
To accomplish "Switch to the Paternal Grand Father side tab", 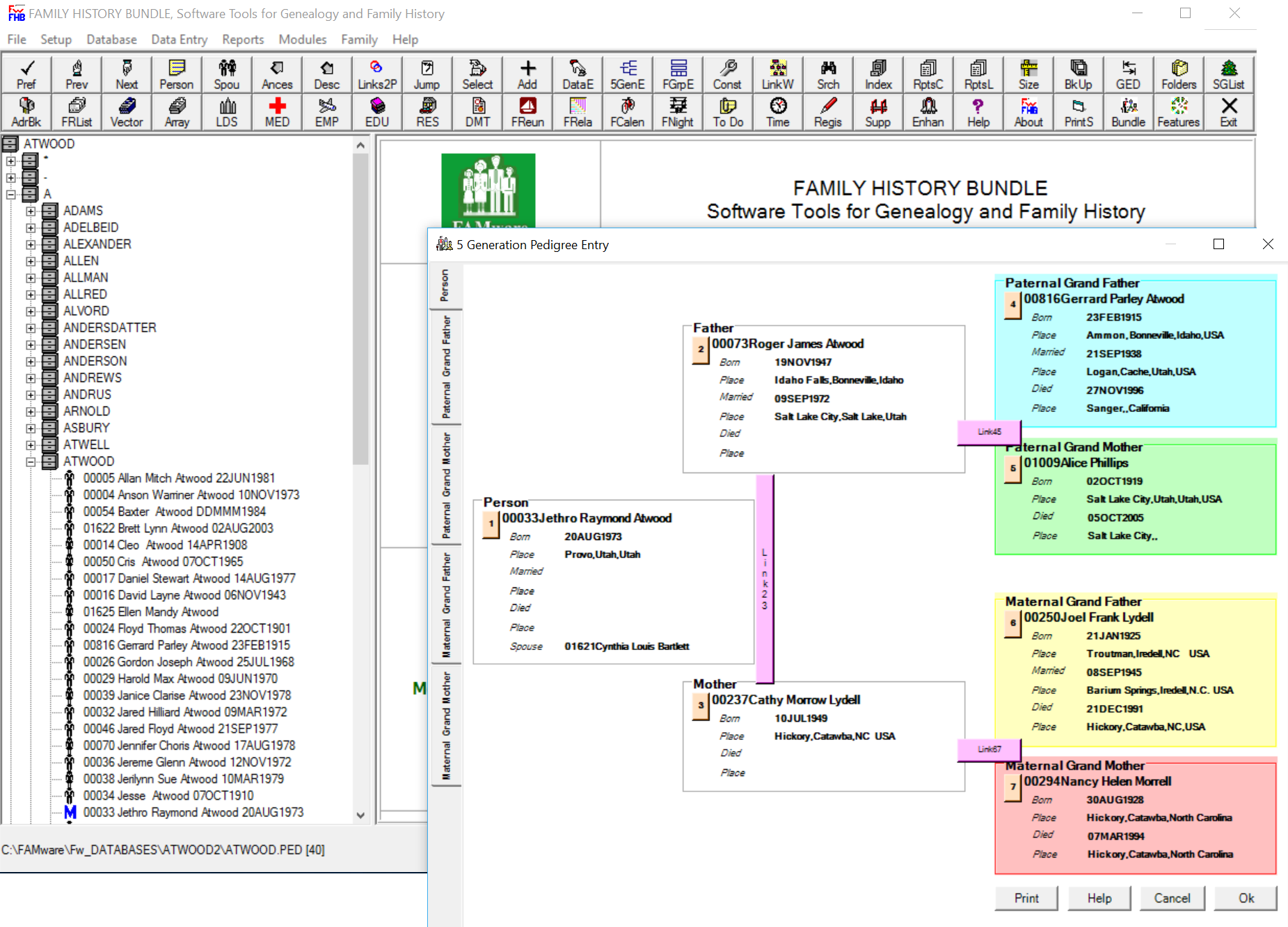I will [x=446, y=367].
